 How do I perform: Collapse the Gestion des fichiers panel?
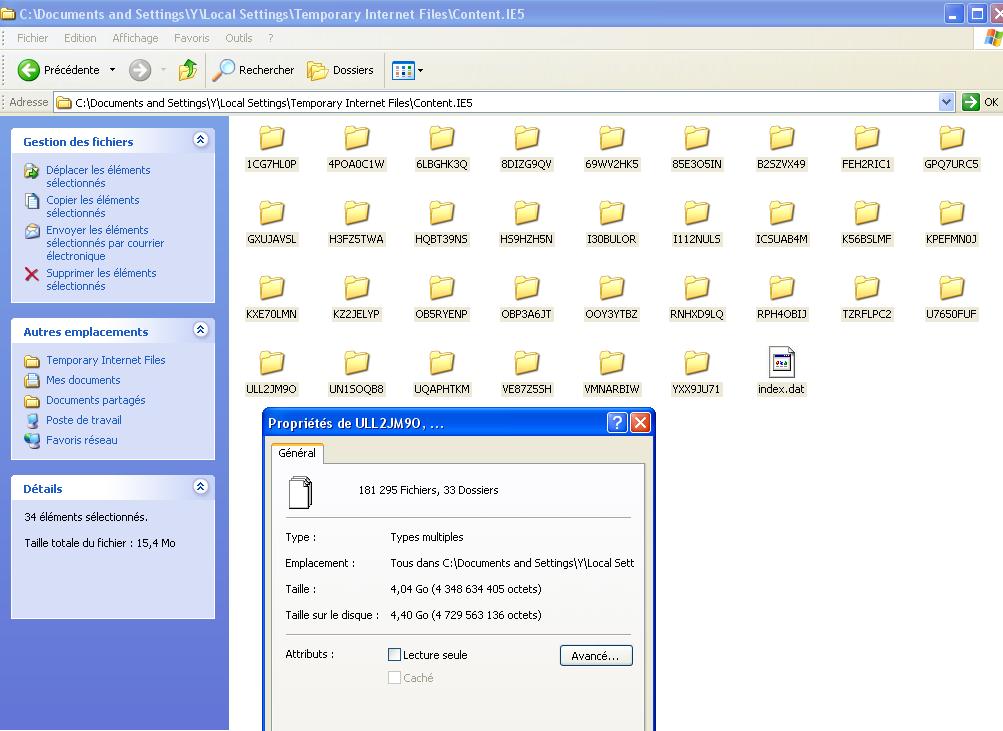[200, 141]
